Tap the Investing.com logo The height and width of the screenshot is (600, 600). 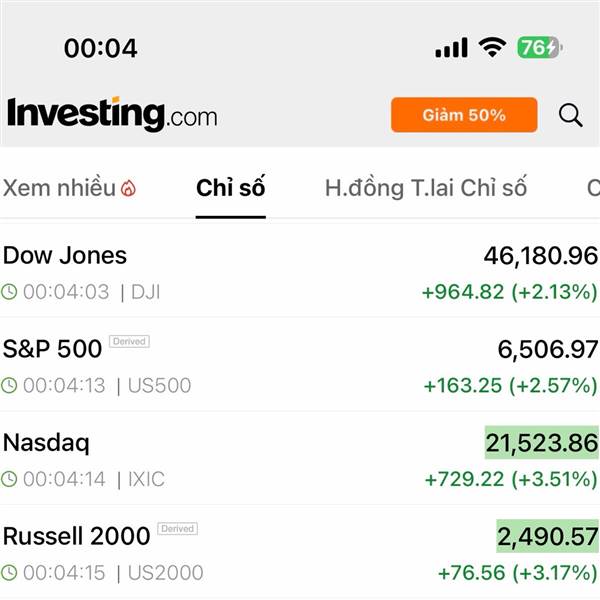112,114
